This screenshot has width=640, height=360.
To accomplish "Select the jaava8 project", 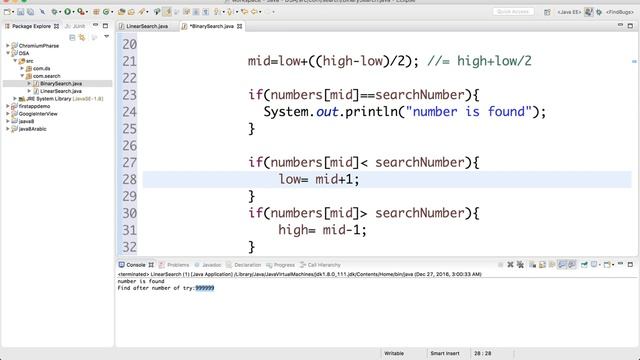I will click(26, 121).
